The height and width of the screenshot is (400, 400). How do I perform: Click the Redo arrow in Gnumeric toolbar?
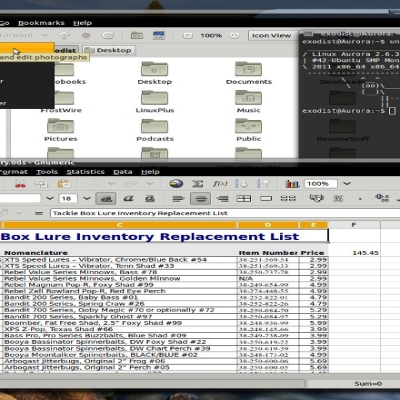point(131,183)
